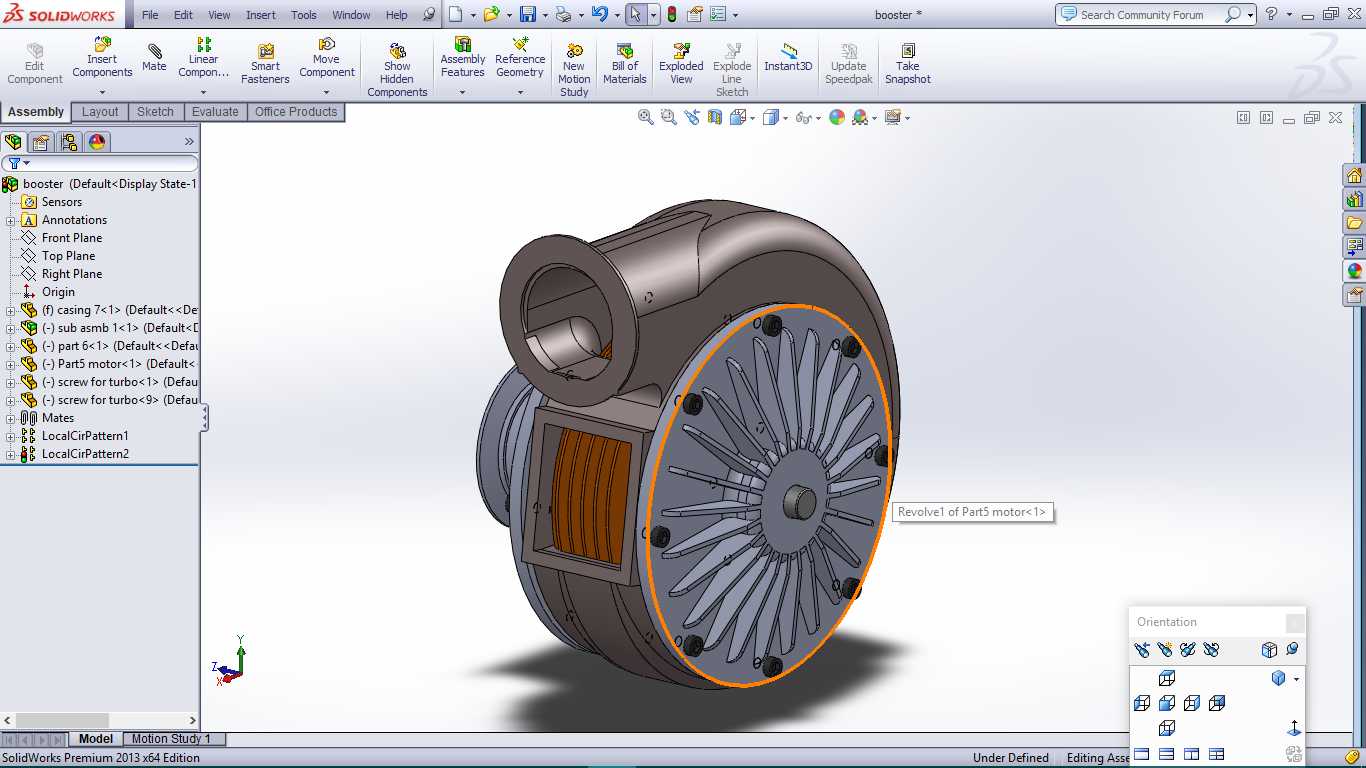Click the Model tab at bottom
The width and height of the screenshot is (1366, 768).
(x=96, y=739)
